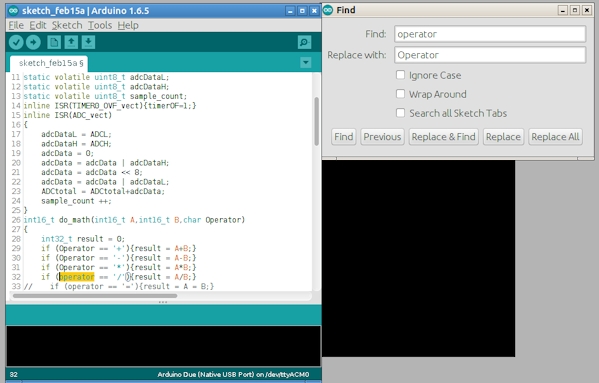Open the Tools menu
The width and height of the screenshot is (599, 383).
100,25
